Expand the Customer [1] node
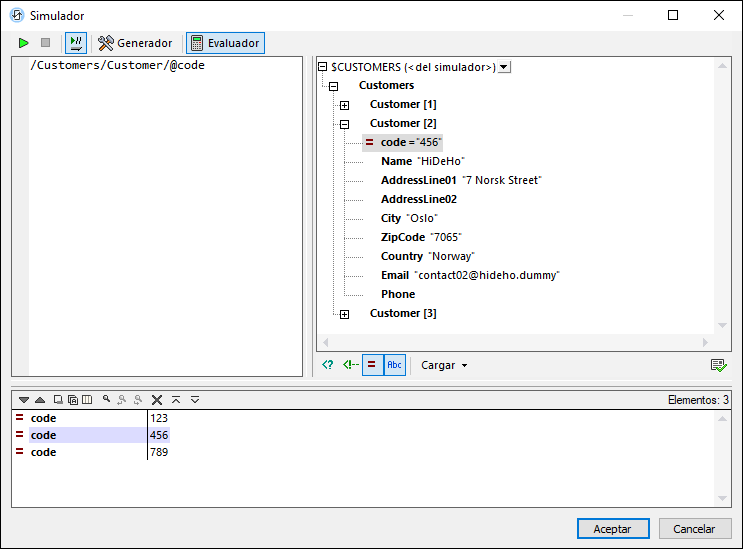 (x=344, y=105)
